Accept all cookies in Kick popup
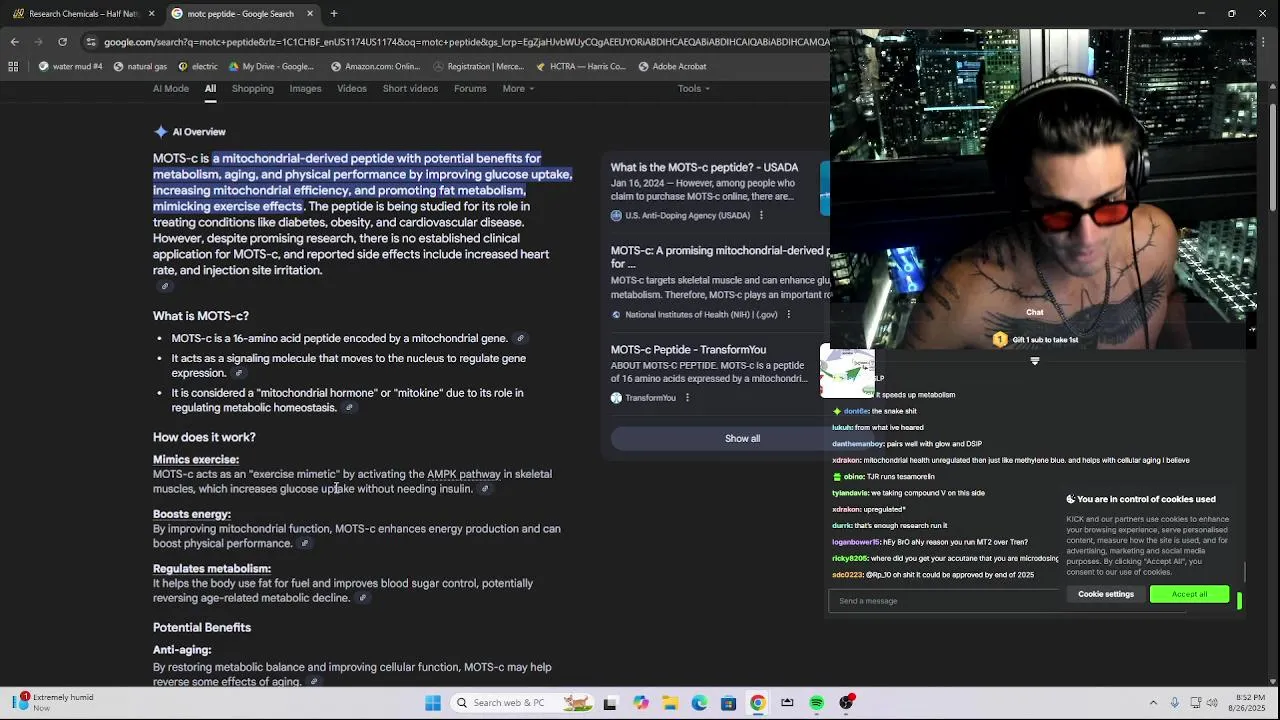This screenshot has width=1280, height=720. pyautogui.click(x=1189, y=594)
